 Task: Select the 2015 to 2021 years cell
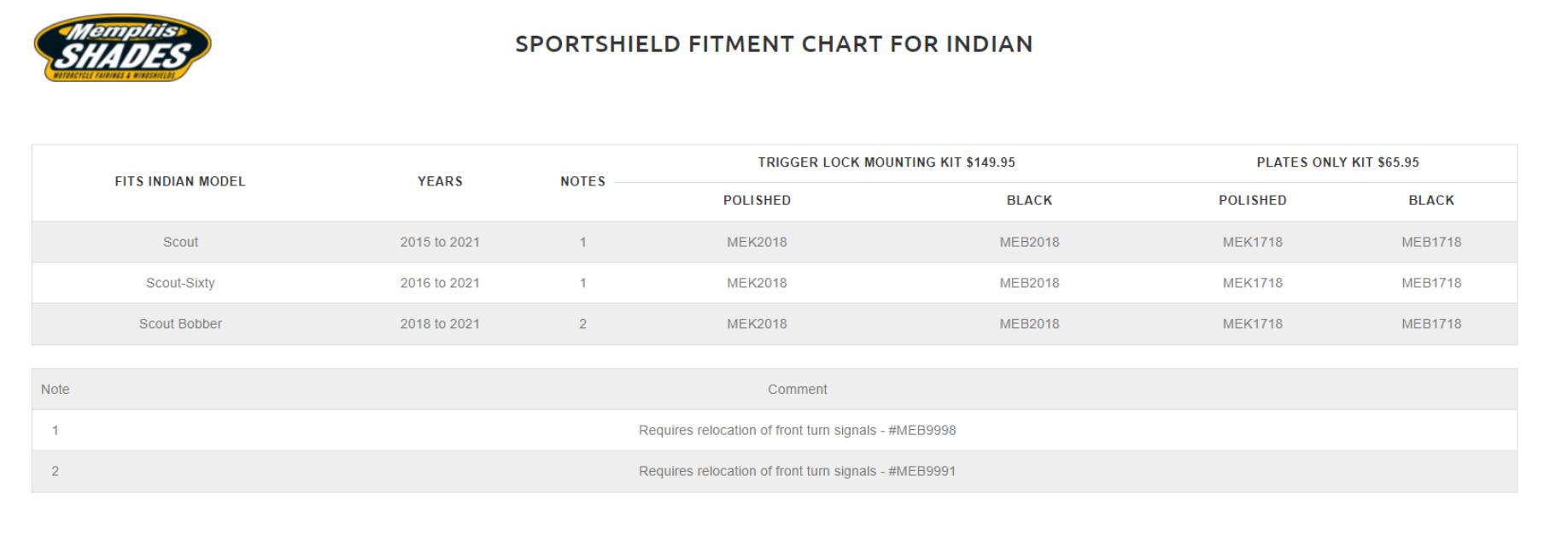(440, 242)
